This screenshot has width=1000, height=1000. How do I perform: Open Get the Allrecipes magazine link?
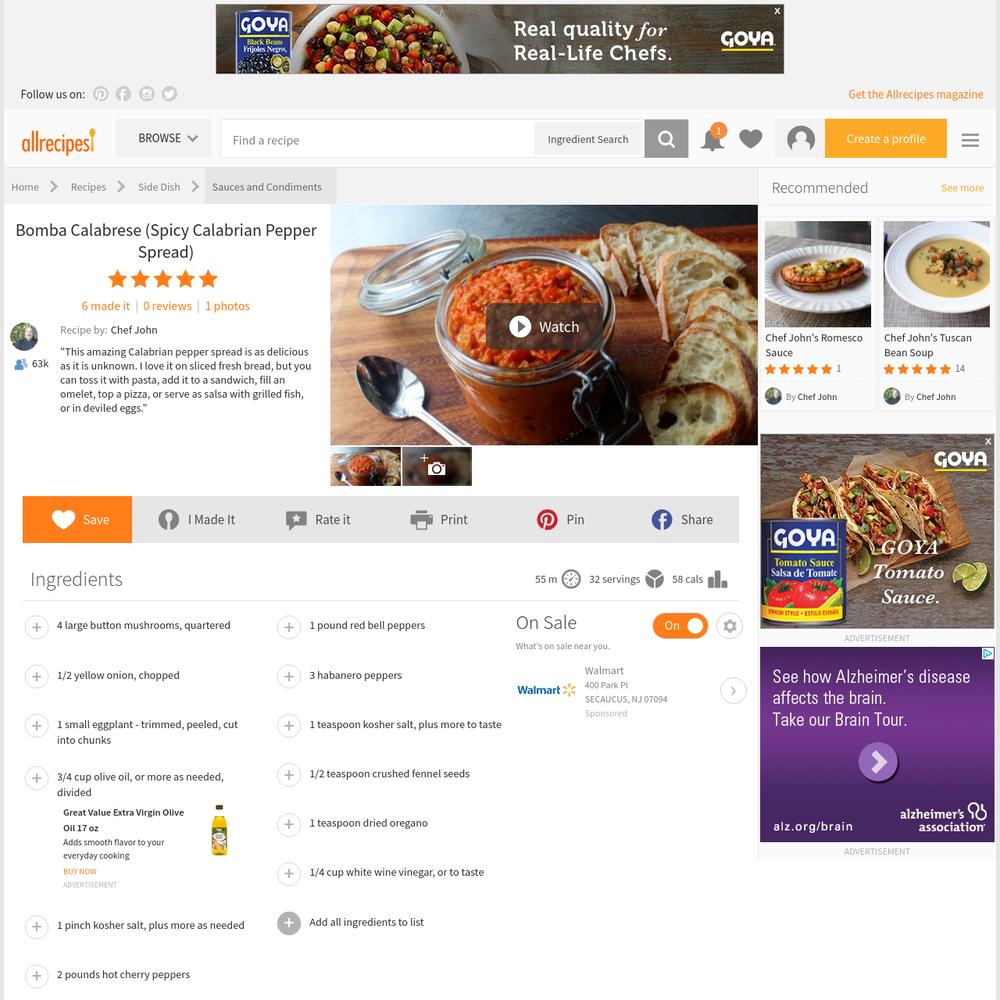915,94
